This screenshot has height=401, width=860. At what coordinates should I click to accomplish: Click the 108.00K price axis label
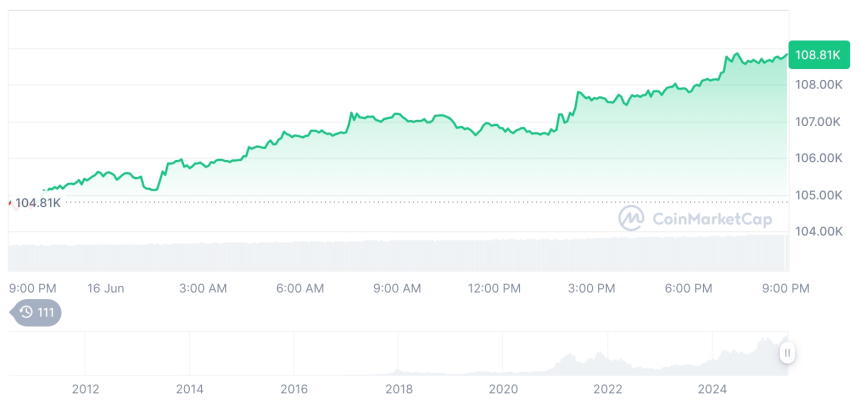click(818, 85)
